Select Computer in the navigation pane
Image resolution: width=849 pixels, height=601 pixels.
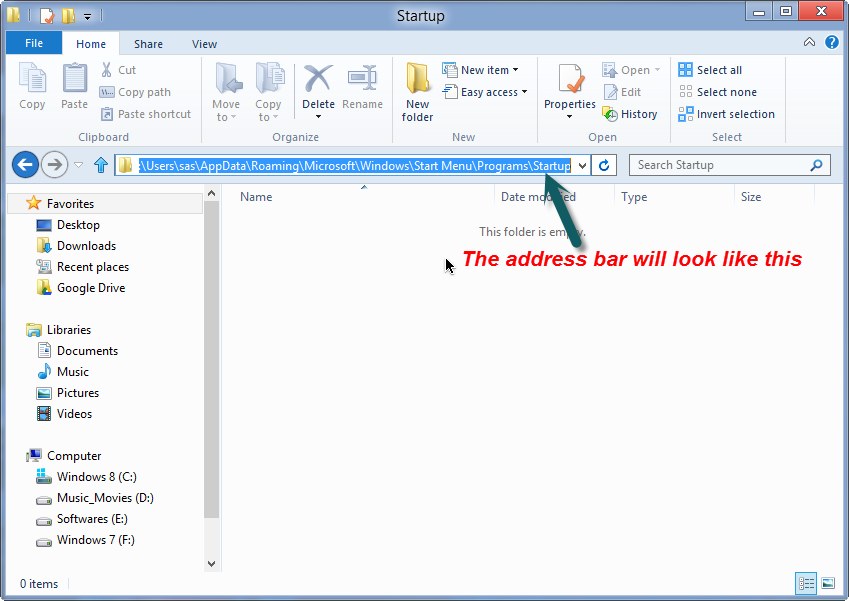[x=74, y=456]
